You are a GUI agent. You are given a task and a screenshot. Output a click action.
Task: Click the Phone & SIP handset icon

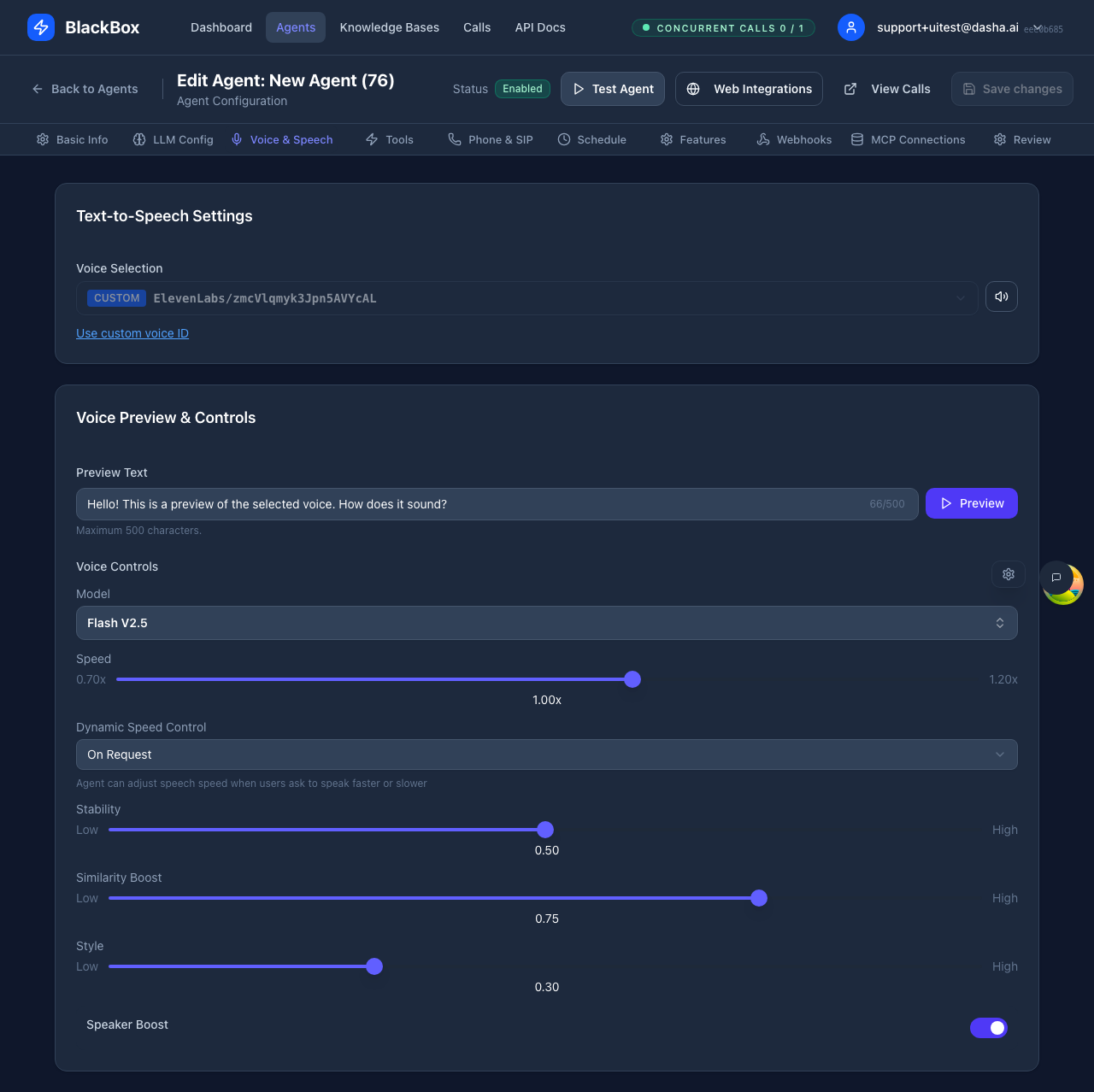(454, 139)
